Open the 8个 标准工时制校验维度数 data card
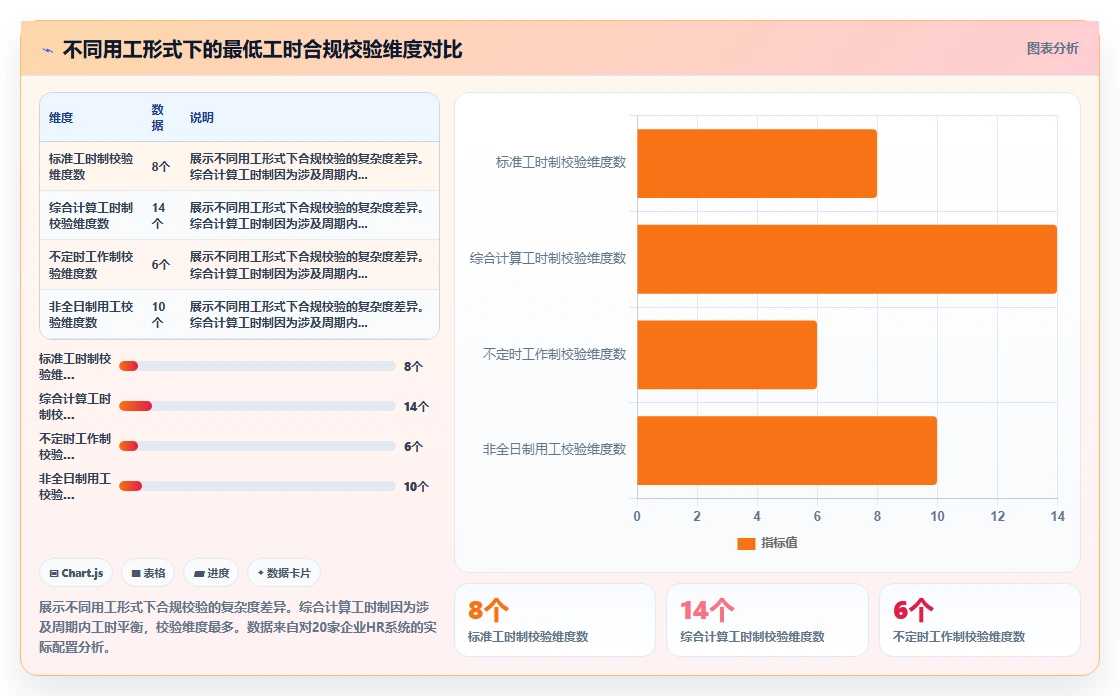The image size is (1120, 696). [555, 620]
